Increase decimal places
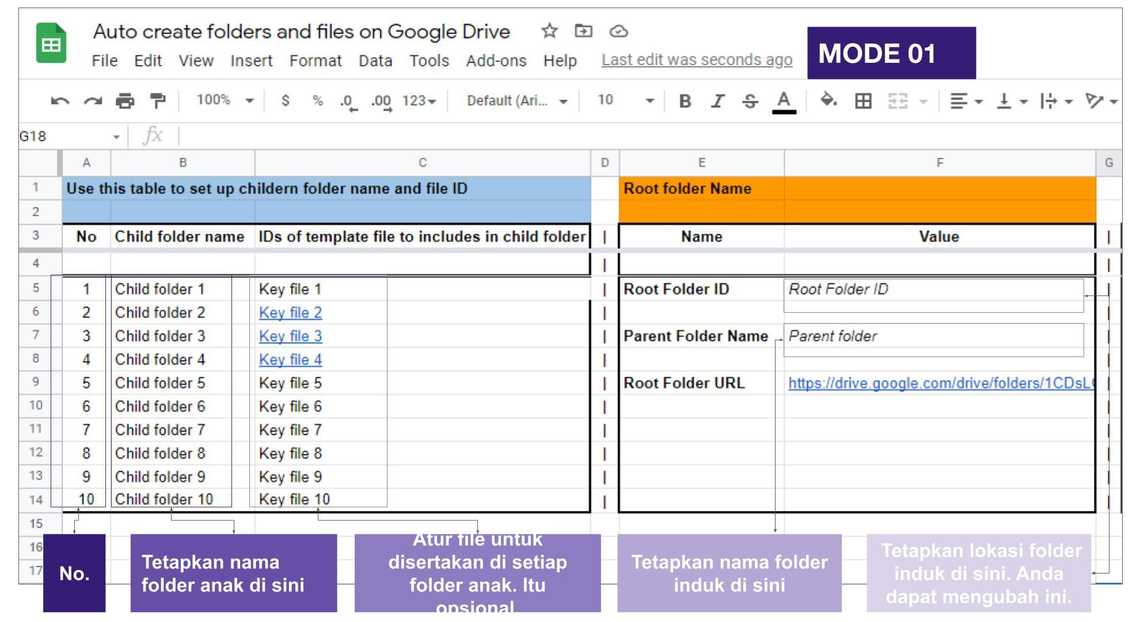Screen dimensions: 1140x622 381,102
